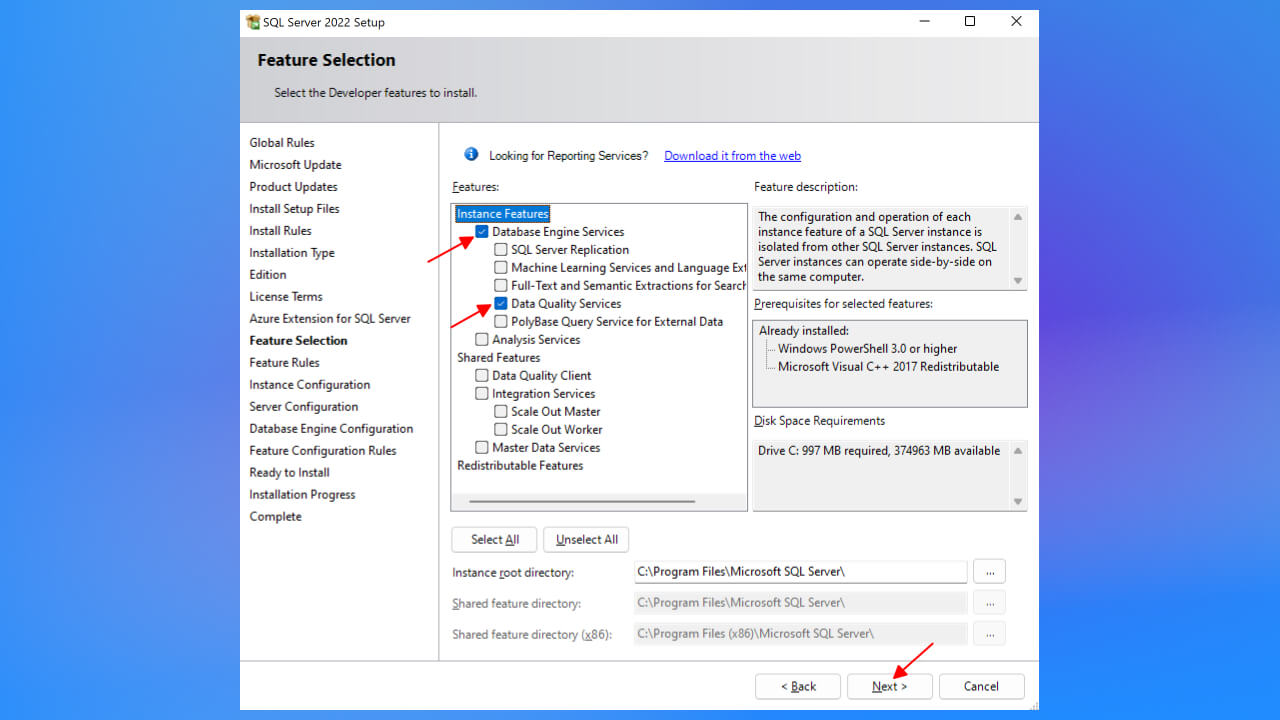
Task: Tick the Scale Out Master checkbox
Action: [501, 412]
